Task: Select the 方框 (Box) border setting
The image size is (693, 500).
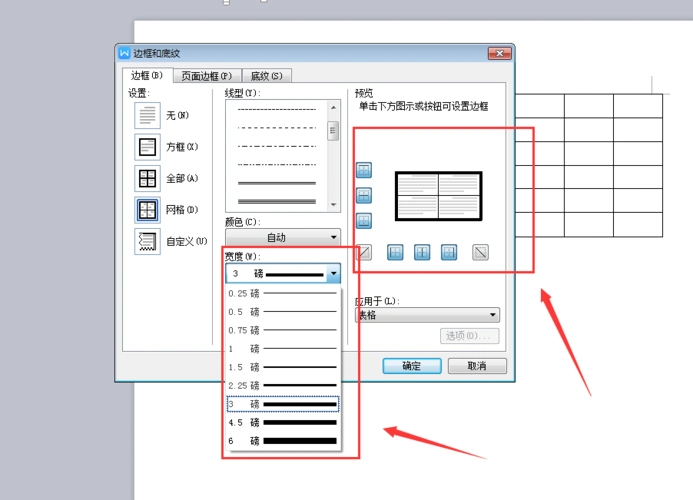Action: pos(147,147)
